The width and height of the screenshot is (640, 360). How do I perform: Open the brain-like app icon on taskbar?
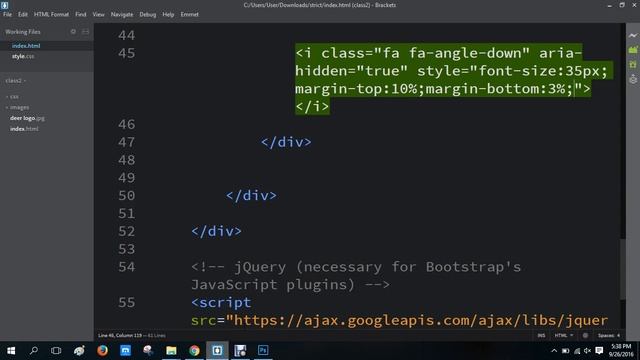148,351
